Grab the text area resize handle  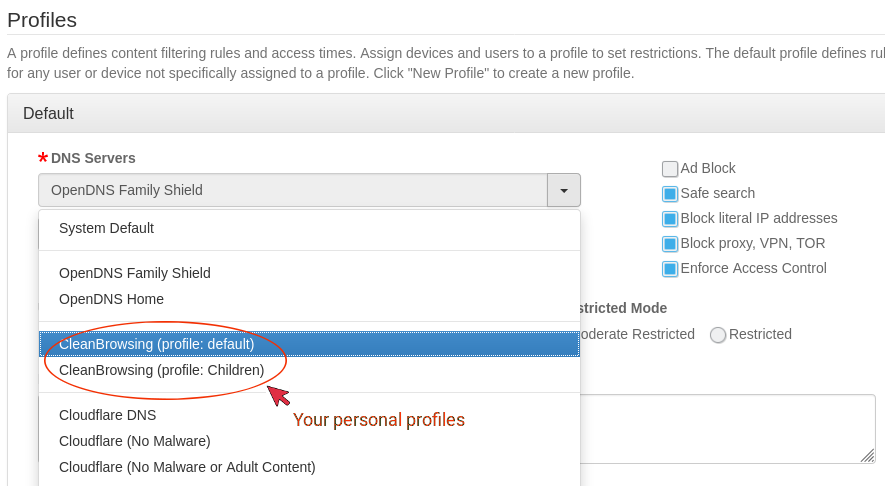867,455
